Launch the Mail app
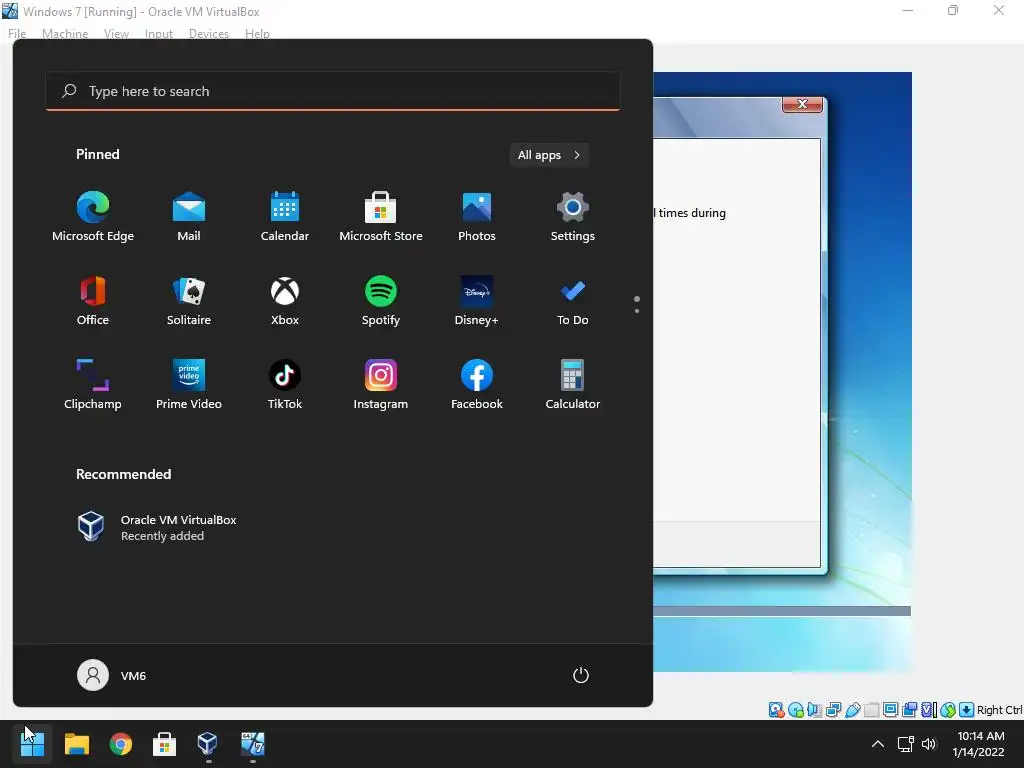 tap(189, 217)
